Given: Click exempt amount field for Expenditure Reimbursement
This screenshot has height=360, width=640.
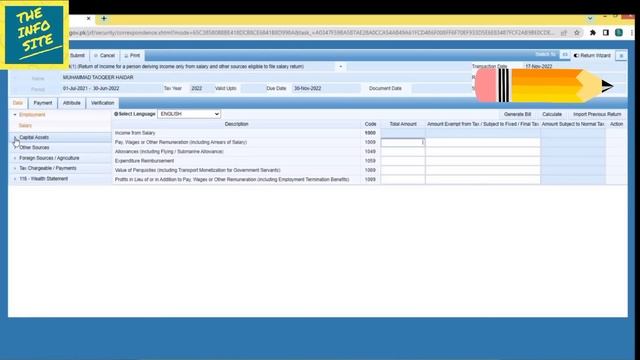Looking at the screenshot, I should coord(483,161).
